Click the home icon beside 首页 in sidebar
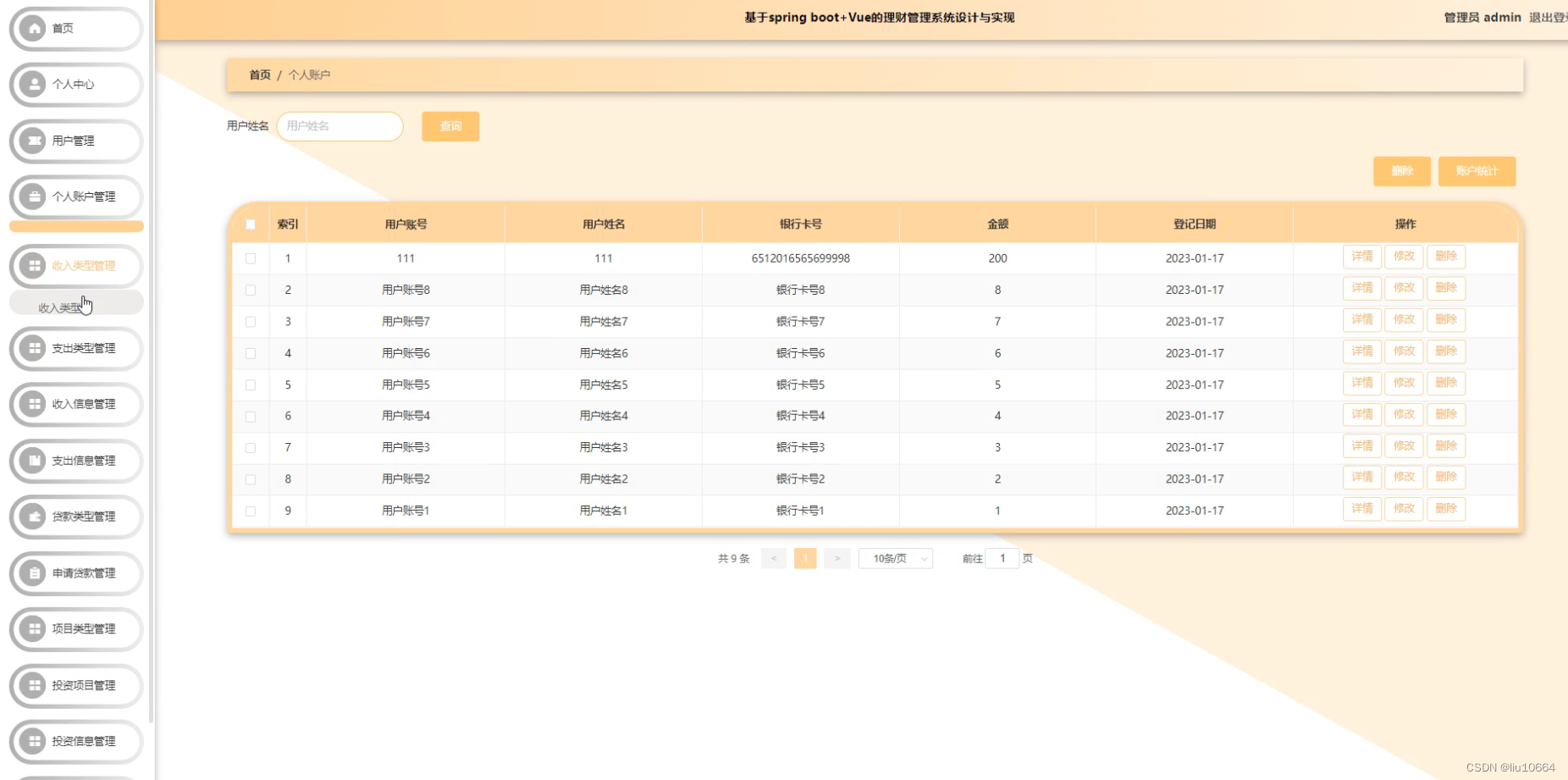Image resolution: width=1568 pixels, height=780 pixels. coord(33,29)
